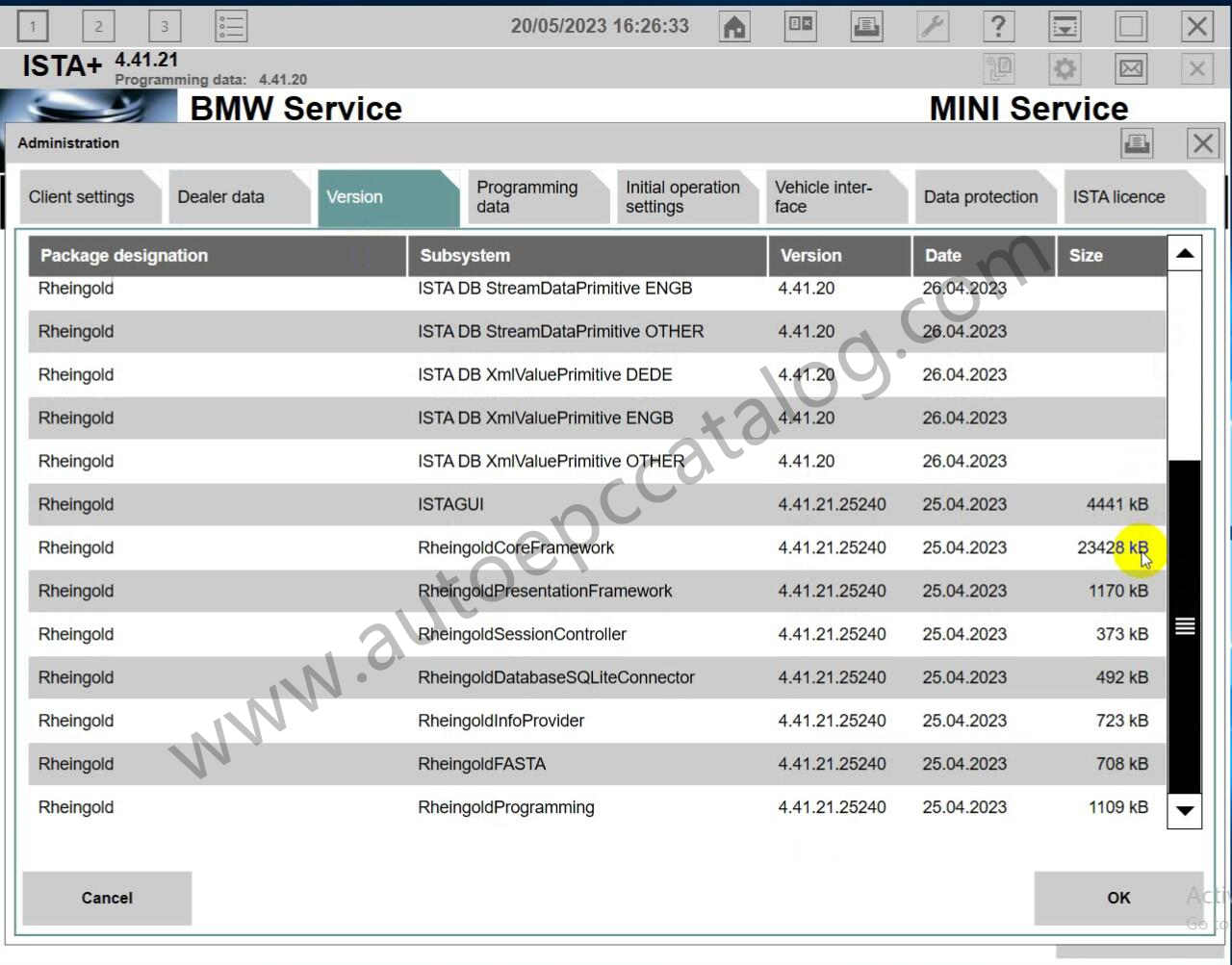Select the ISTA DB StreamDataPrimitive OTHER row

pos(597,332)
